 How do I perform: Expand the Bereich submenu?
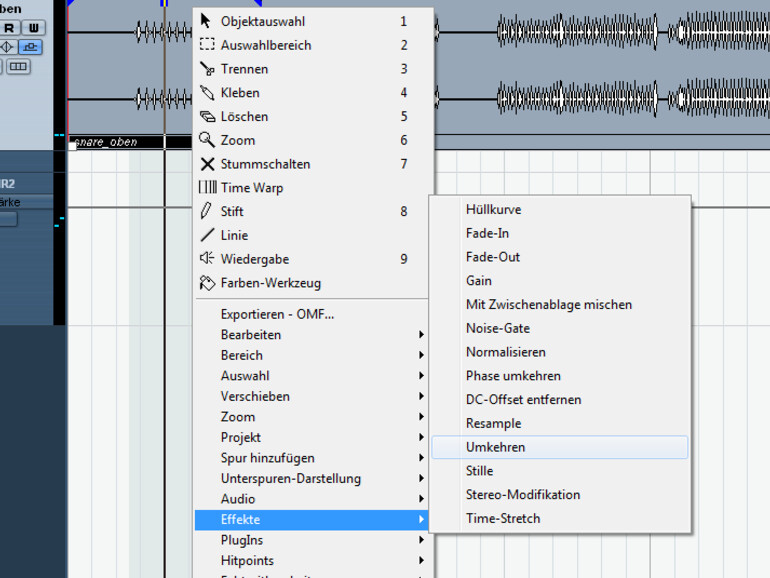(312, 355)
